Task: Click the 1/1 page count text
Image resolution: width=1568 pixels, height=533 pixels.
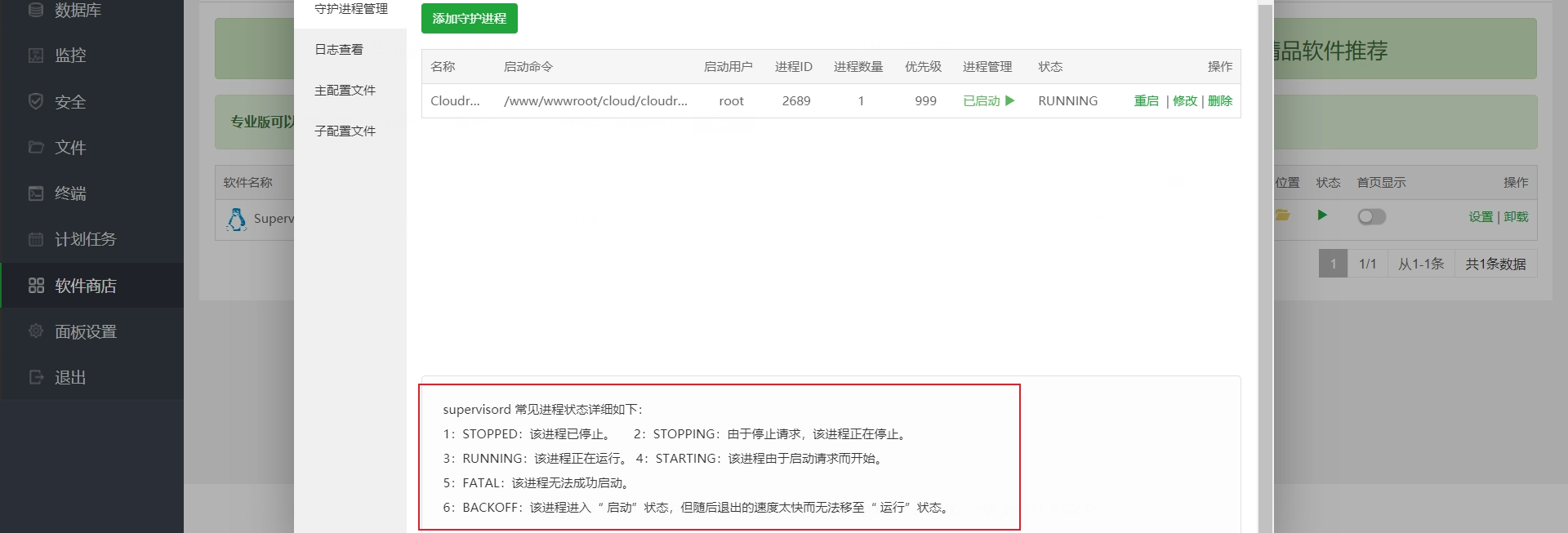Action: point(1368,264)
